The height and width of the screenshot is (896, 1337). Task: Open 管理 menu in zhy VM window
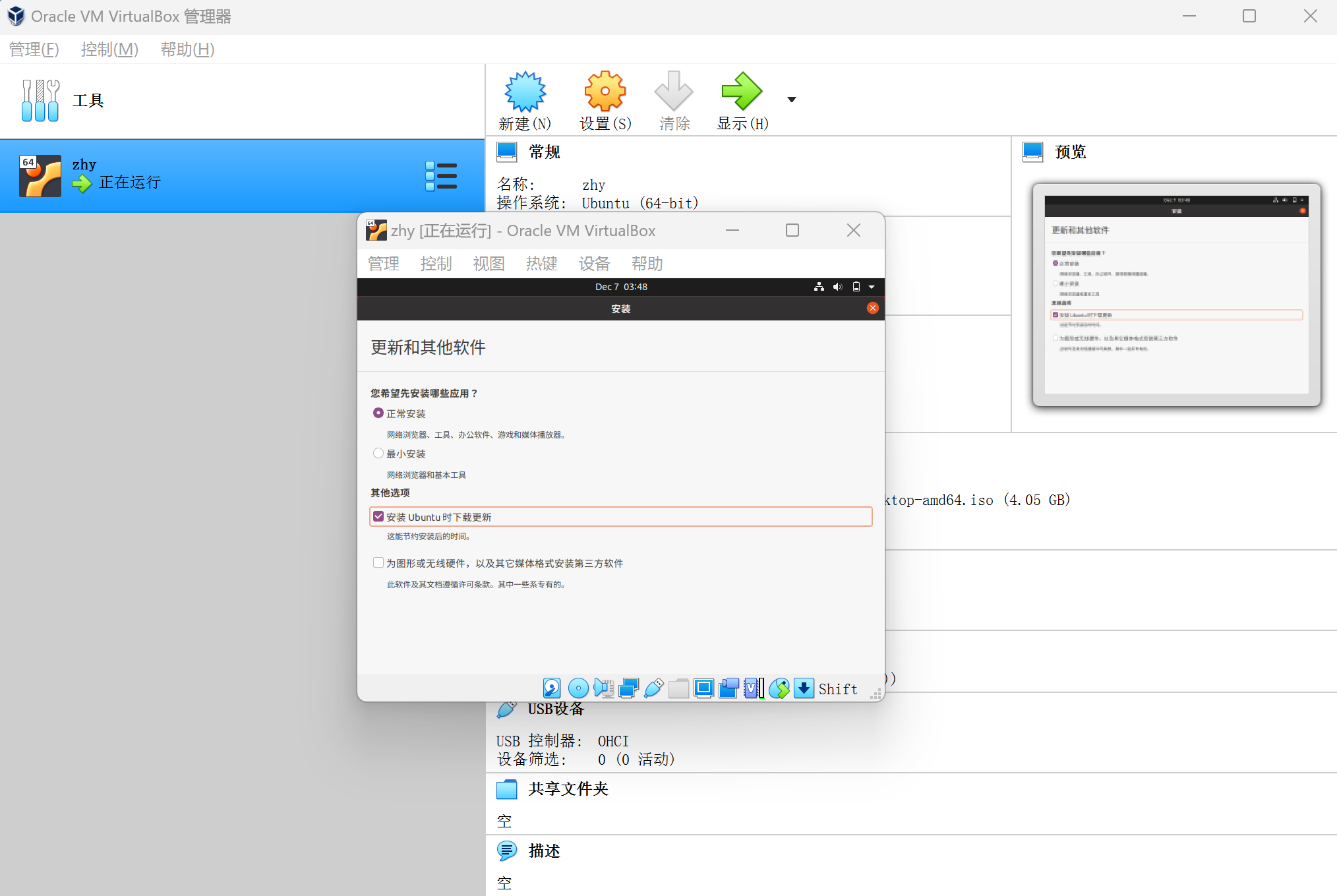(x=384, y=264)
